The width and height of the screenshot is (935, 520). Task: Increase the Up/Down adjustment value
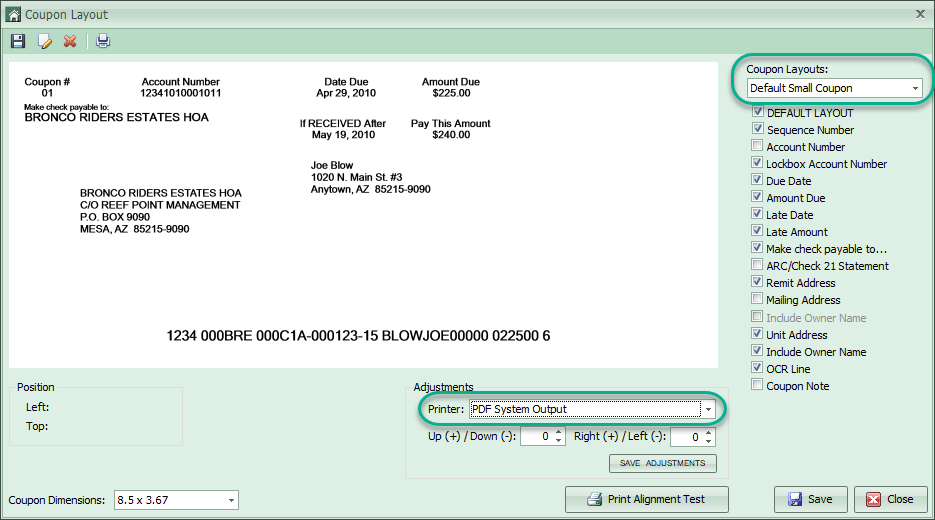click(x=559, y=432)
